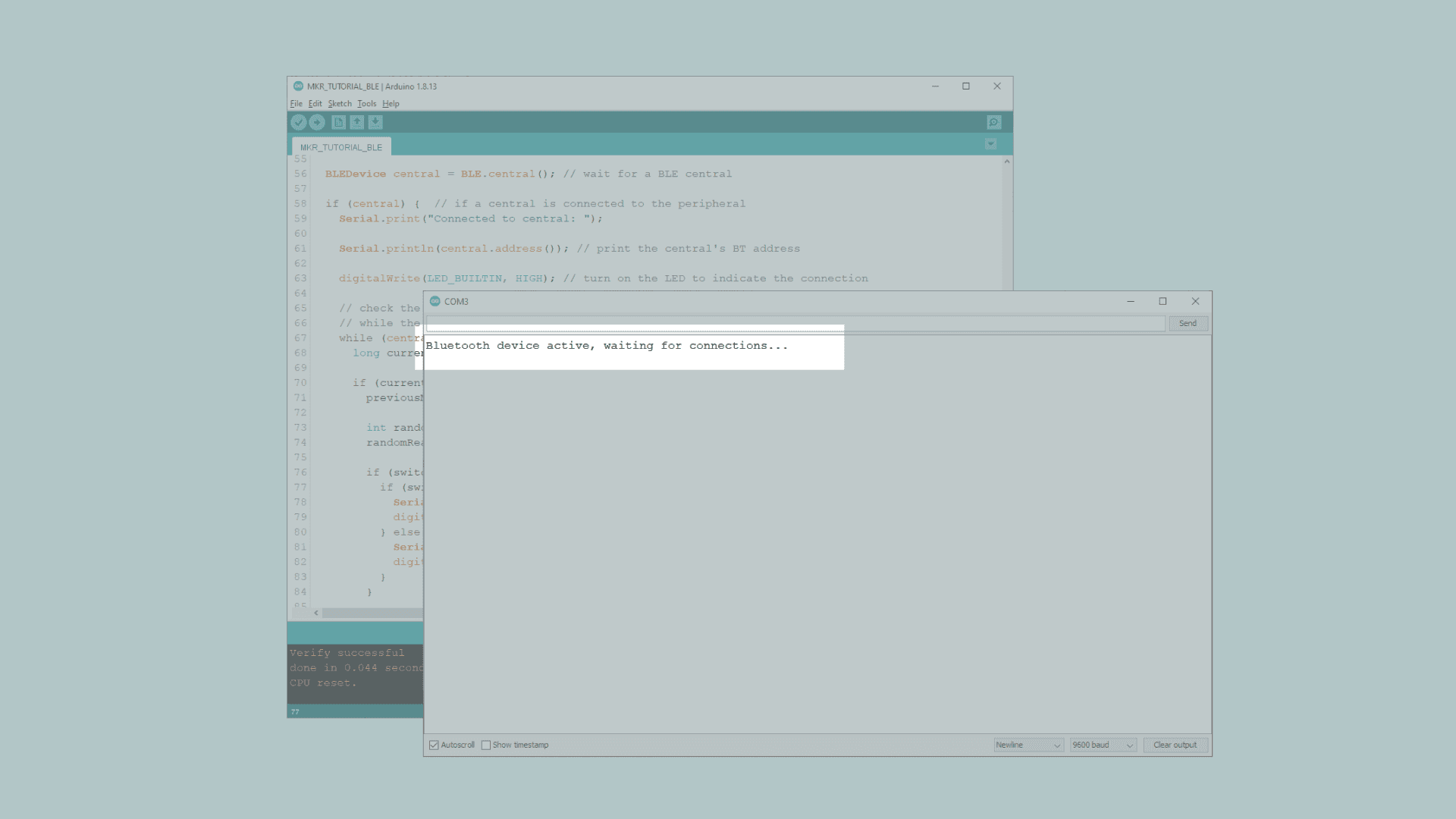Image resolution: width=1456 pixels, height=819 pixels.
Task: Open the Serial Monitor magnifier icon
Action: point(993,122)
